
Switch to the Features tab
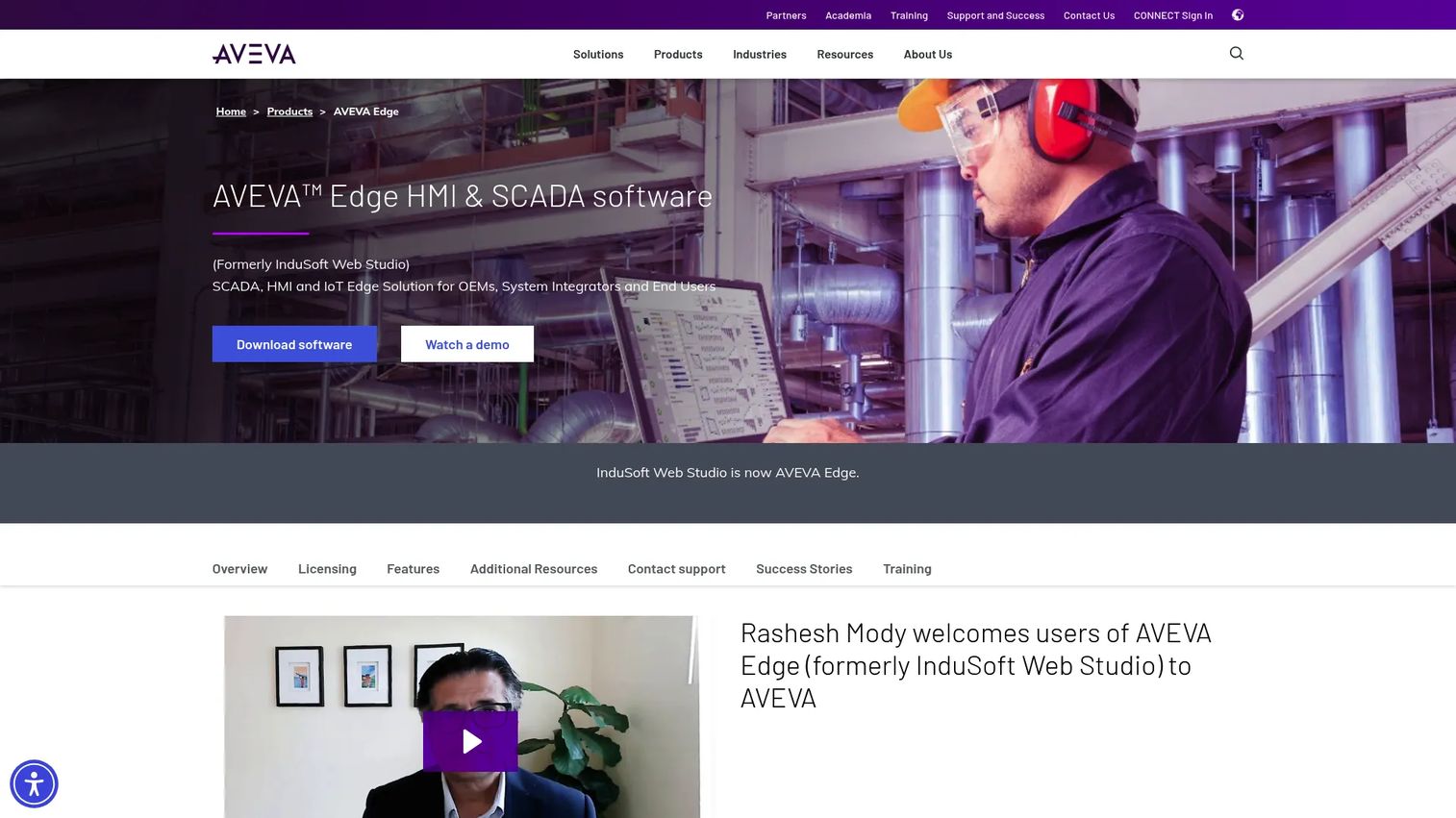pos(414,569)
